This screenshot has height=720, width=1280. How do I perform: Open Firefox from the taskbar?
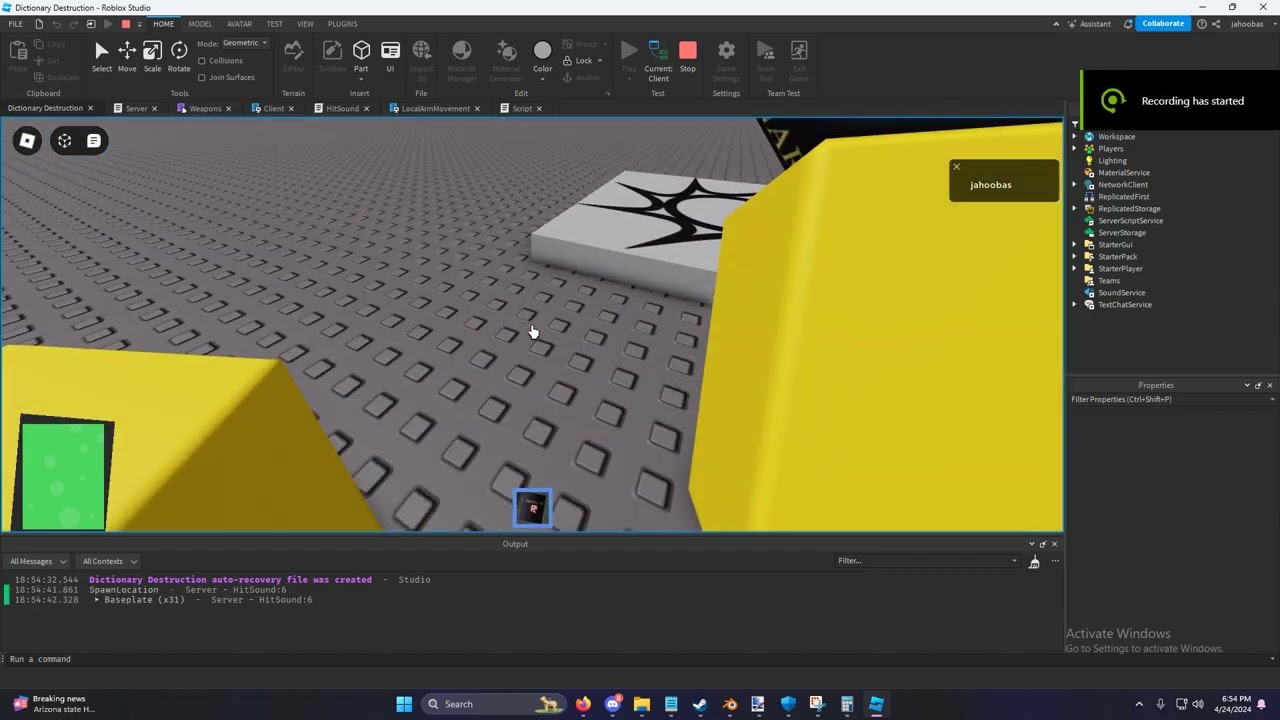pos(583,704)
